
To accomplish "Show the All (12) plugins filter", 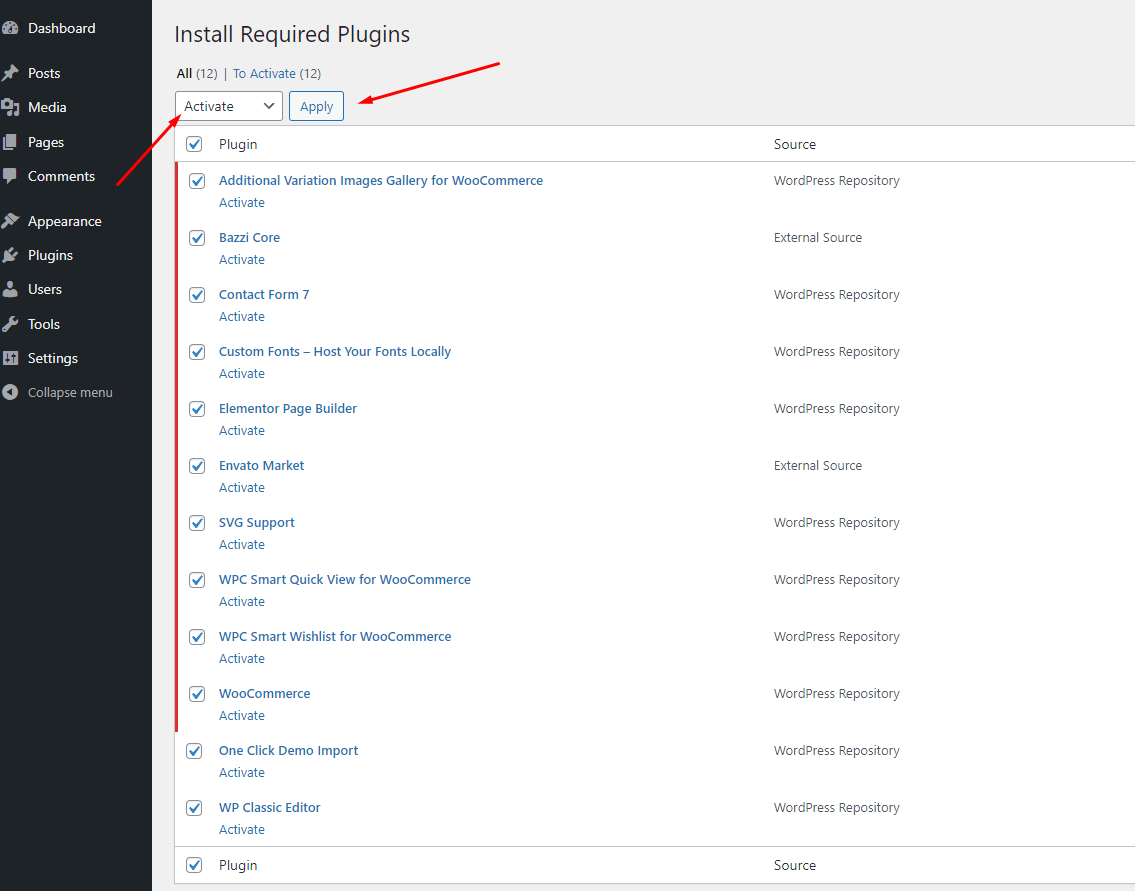I will pyautogui.click(x=197, y=73).
